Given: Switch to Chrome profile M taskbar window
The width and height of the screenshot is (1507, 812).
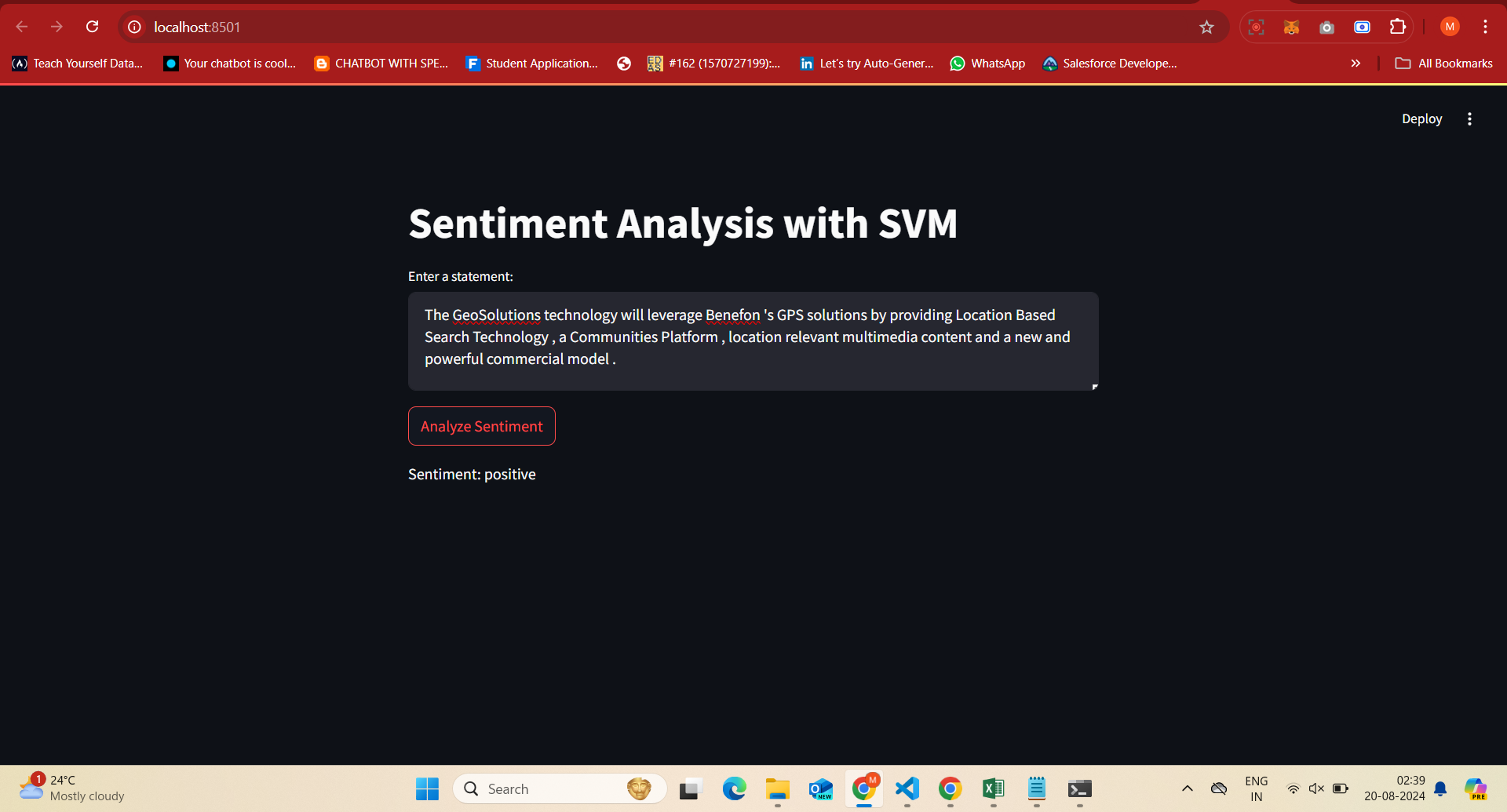Looking at the screenshot, I should click(x=864, y=788).
